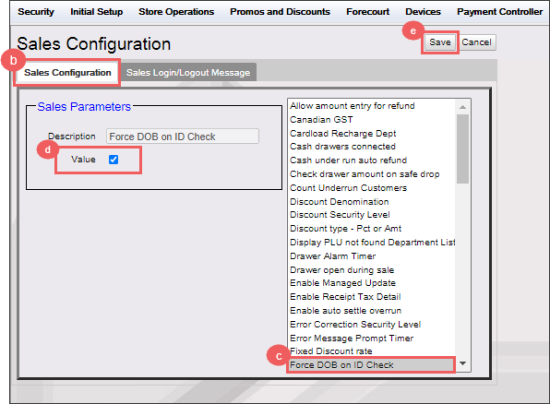This screenshot has height=404, width=550.
Task: Click the Description input field
Action: [182, 136]
